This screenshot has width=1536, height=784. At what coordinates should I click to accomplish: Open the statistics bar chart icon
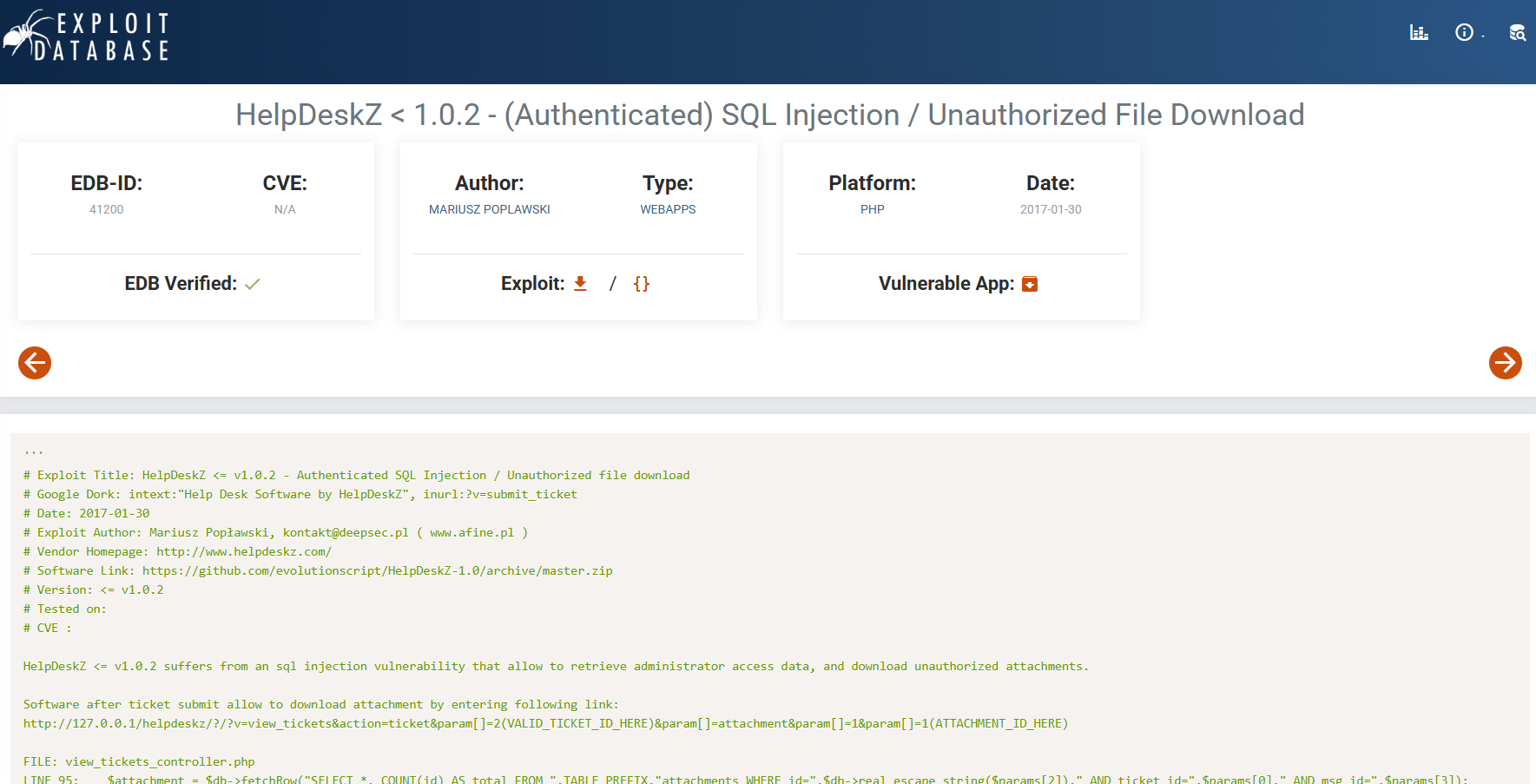coord(1419,33)
